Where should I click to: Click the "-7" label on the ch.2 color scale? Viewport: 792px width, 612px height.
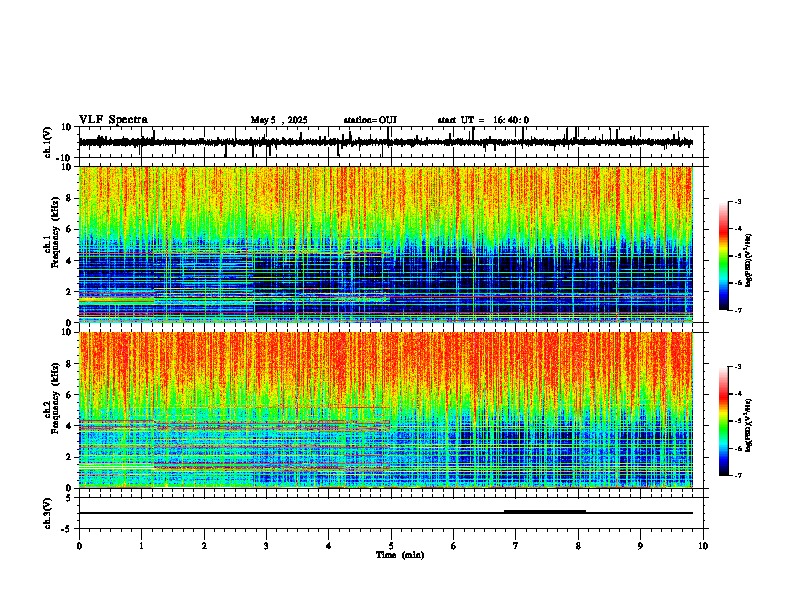(x=737, y=475)
